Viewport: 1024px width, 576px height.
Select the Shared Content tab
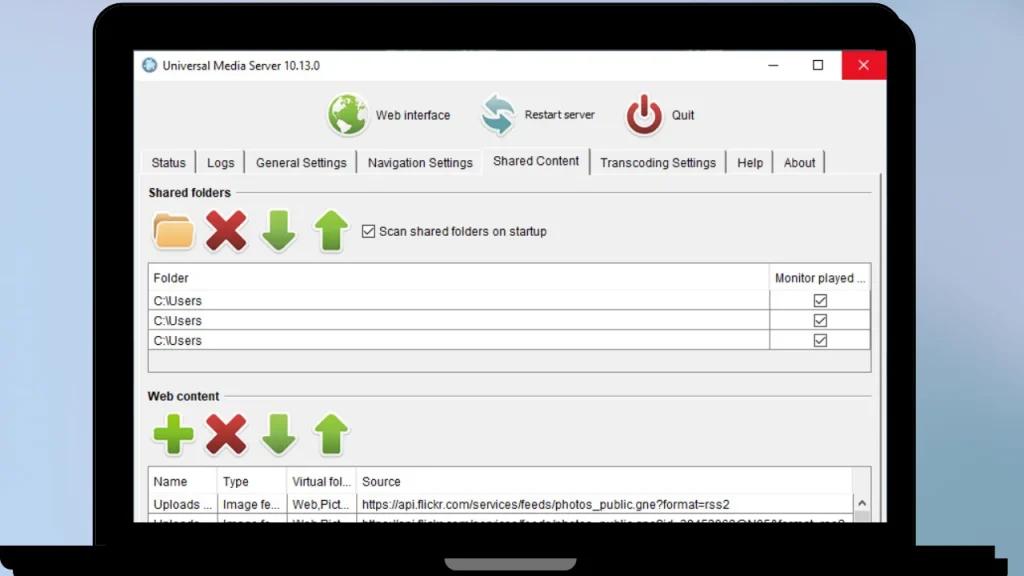[536, 161]
